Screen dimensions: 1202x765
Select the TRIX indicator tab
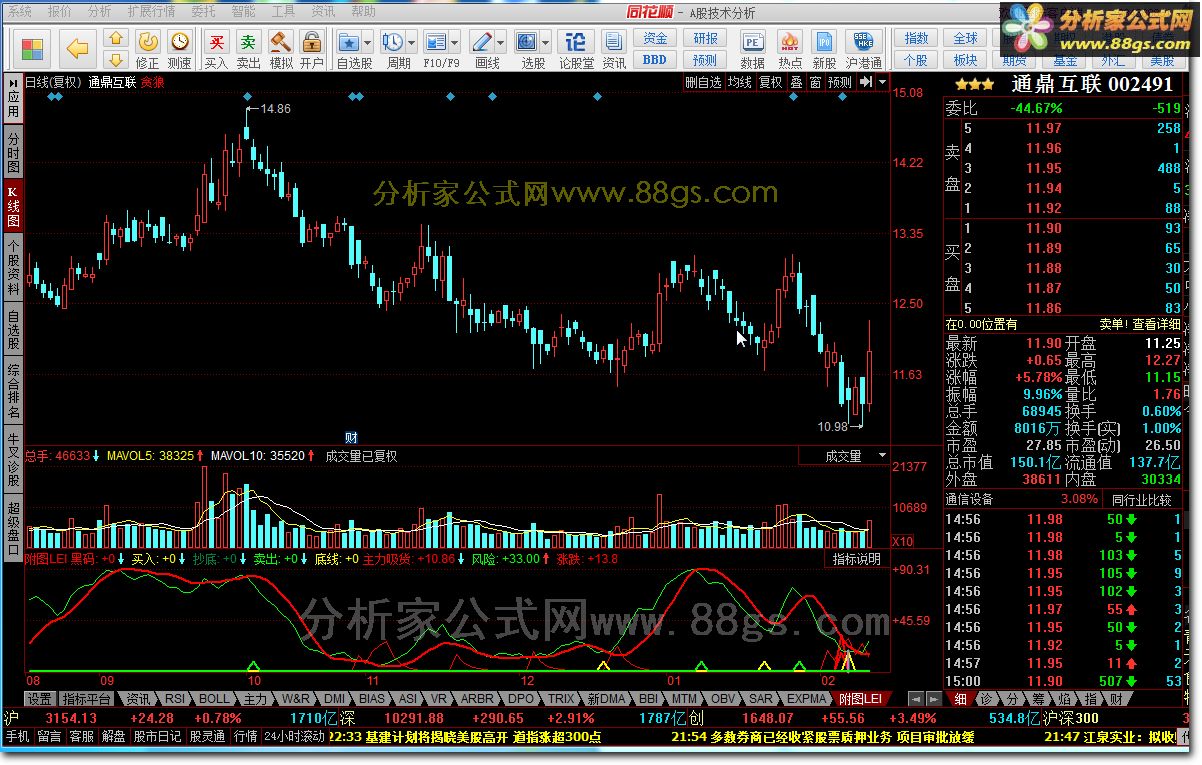pos(561,698)
